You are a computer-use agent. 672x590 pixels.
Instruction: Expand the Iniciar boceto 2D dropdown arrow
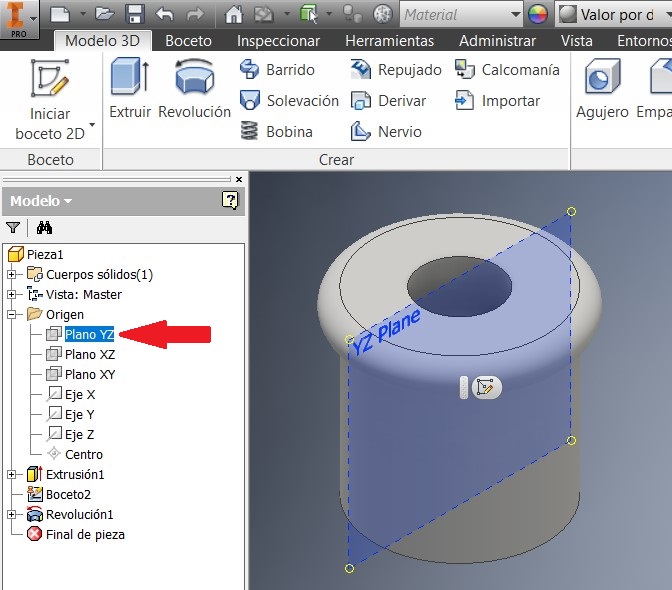tap(92, 125)
